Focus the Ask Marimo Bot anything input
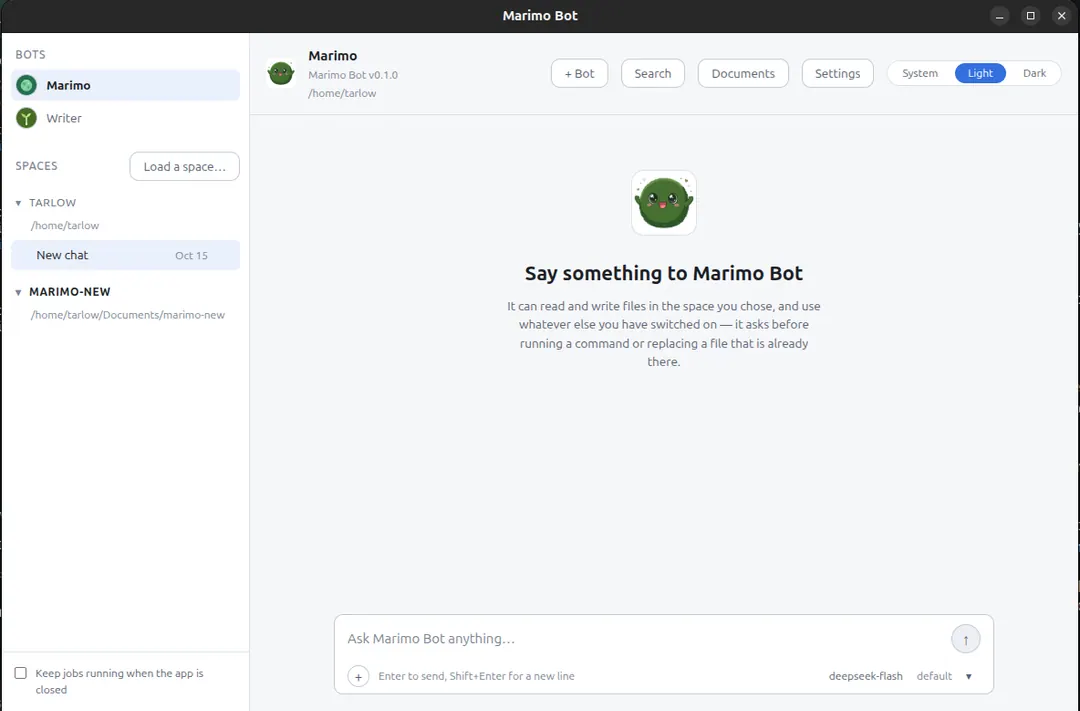The width and height of the screenshot is (1080, 711). pos(644,639)
